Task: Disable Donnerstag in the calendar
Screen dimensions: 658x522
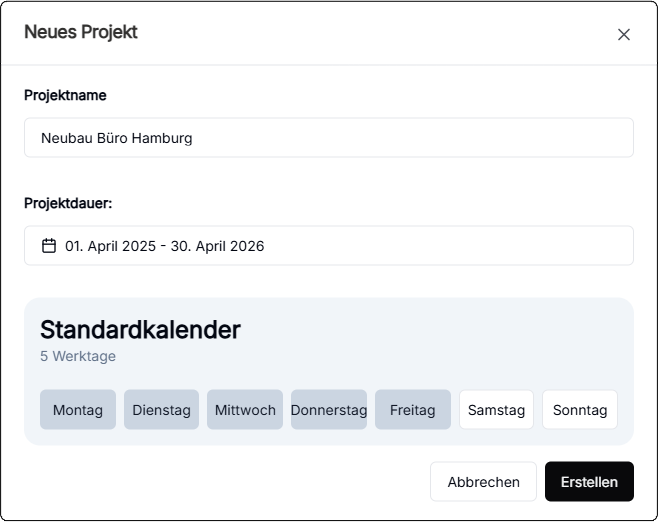Action: pyautogui.click(x=329, y=410)
